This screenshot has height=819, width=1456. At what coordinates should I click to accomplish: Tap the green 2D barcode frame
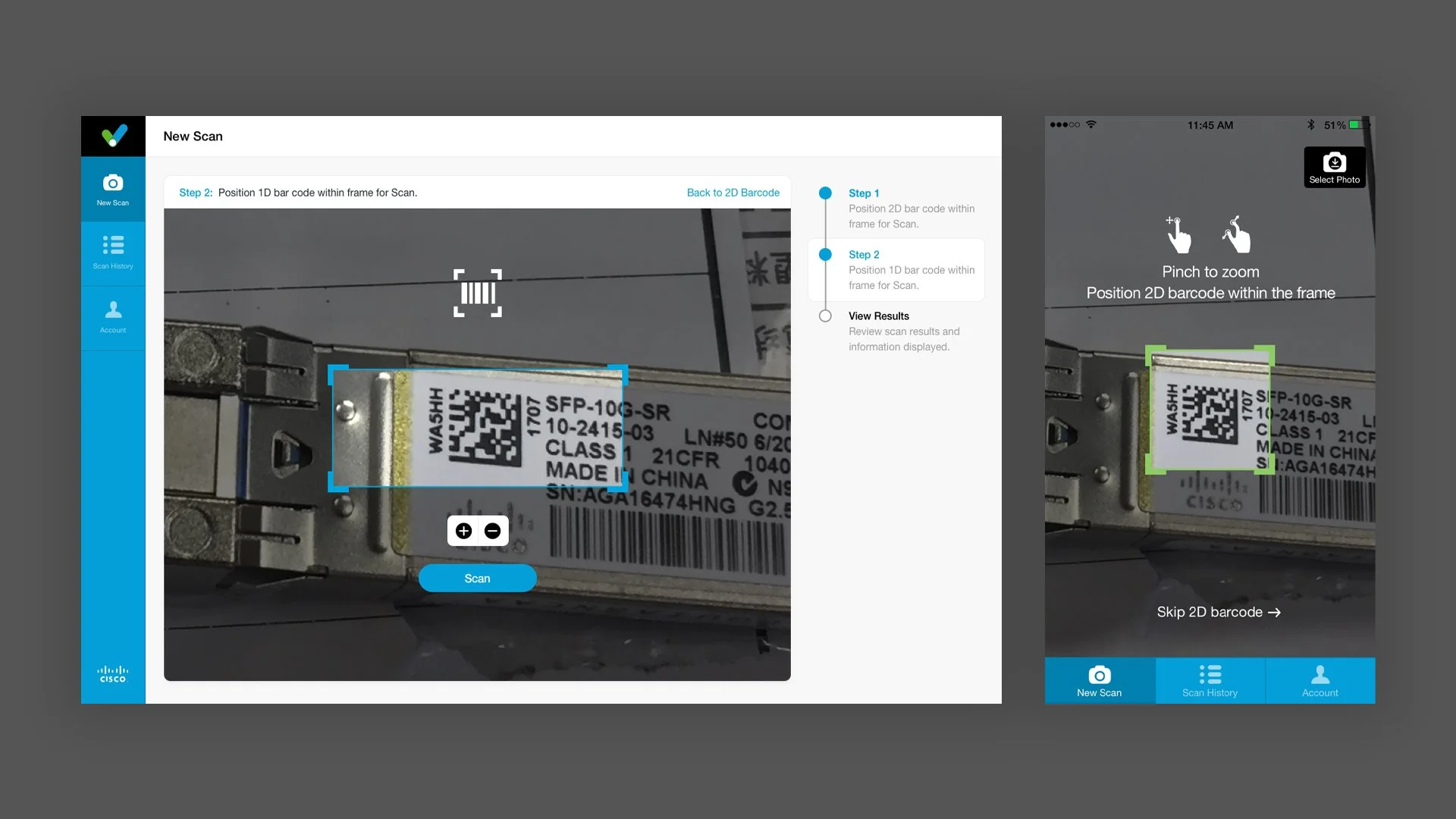tap(1210, 410)
